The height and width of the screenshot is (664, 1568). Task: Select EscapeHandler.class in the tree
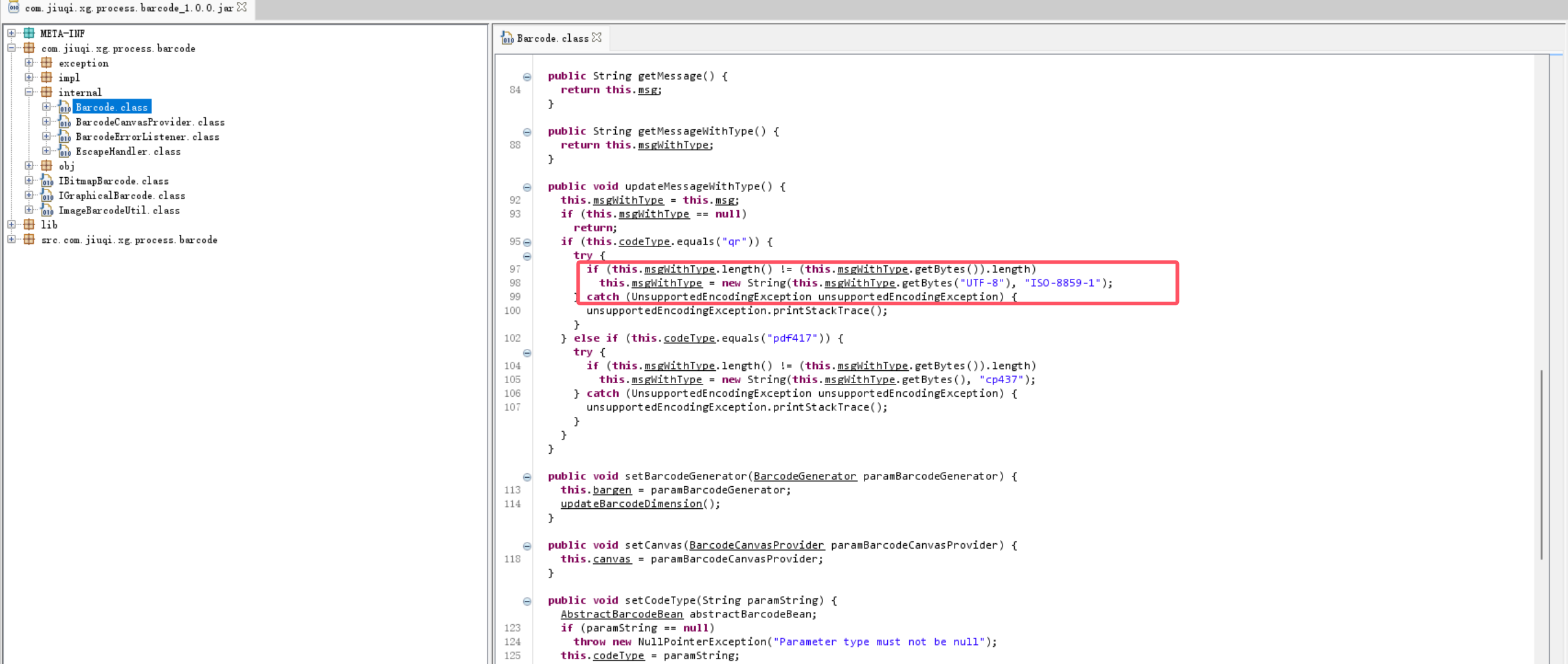click(x=128, y=151)
